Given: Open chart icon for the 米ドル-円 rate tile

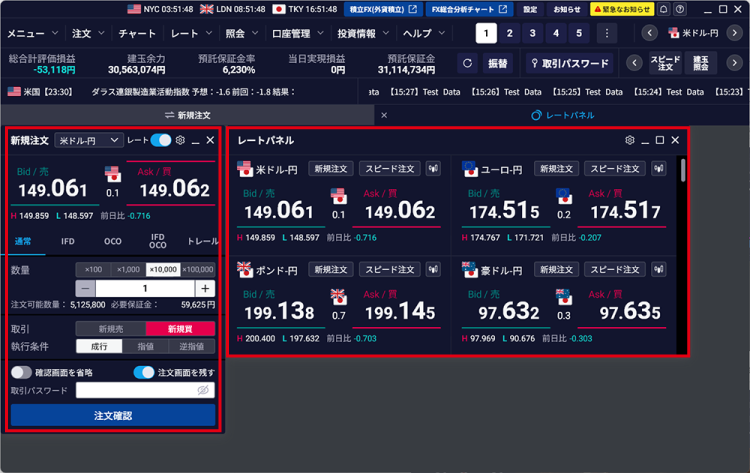Looking at the screenshot, I should pos(433,169).
